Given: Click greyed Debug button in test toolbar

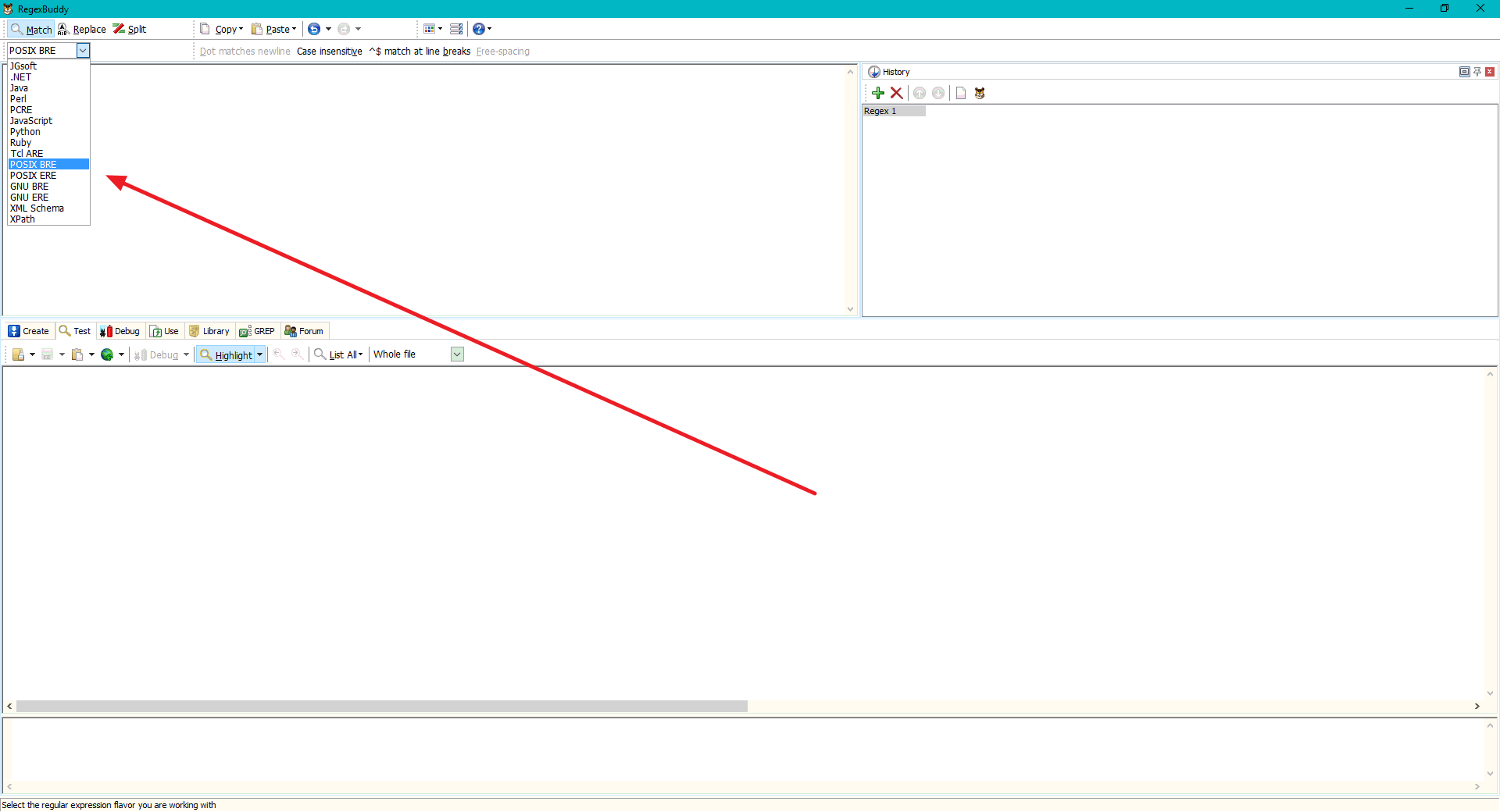Looking at the screenshot, I should [x=156, y=354].
